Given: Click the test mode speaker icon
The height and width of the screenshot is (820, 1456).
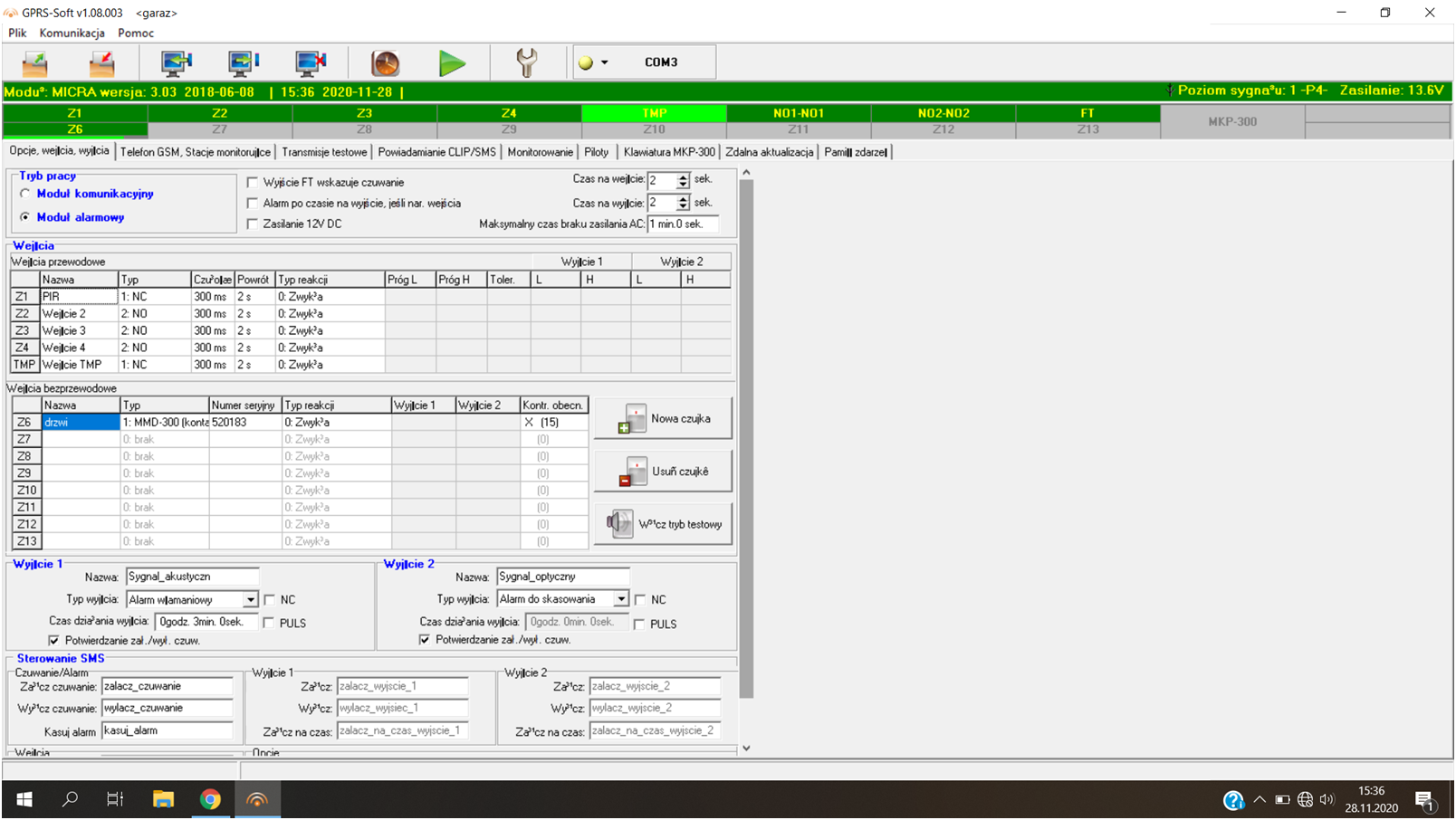Looking at the screenshot, I should pos(619,523).
